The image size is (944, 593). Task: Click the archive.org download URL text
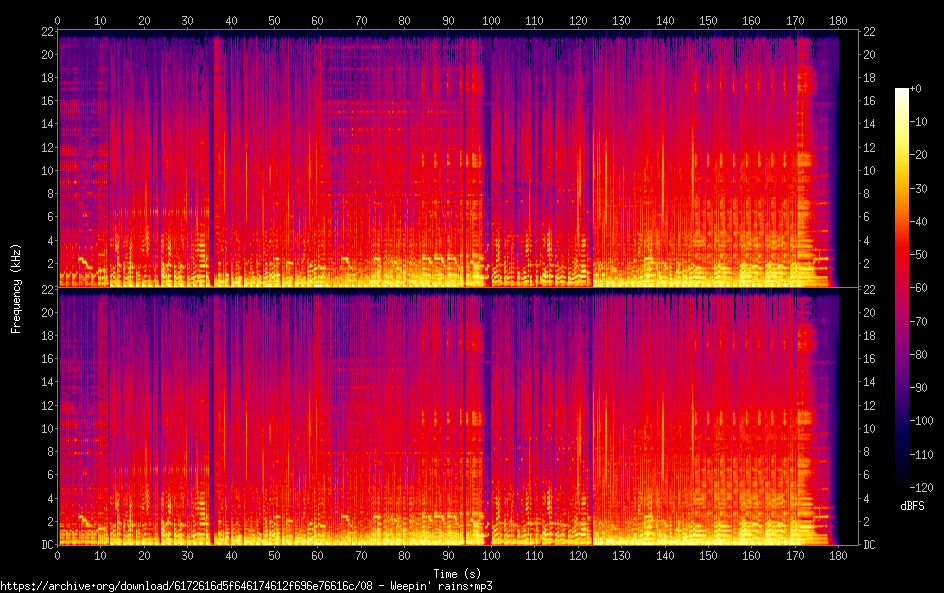point(246,586)
